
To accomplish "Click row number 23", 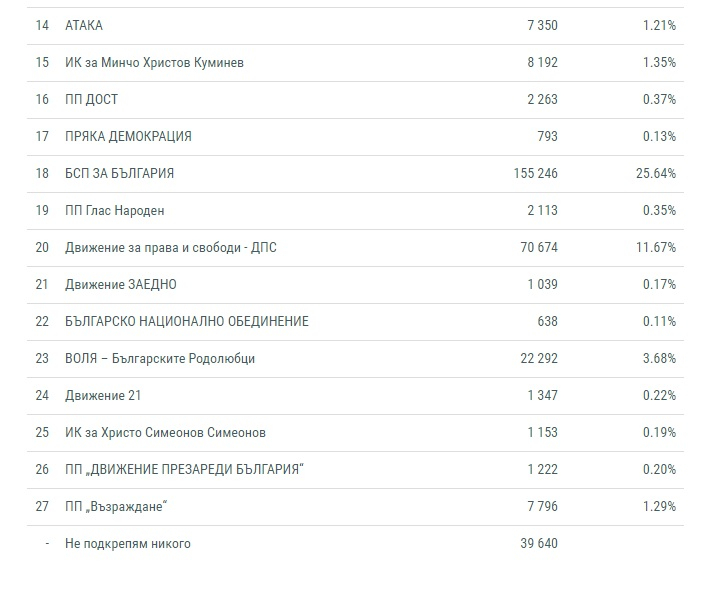I will tap(42, 358).
